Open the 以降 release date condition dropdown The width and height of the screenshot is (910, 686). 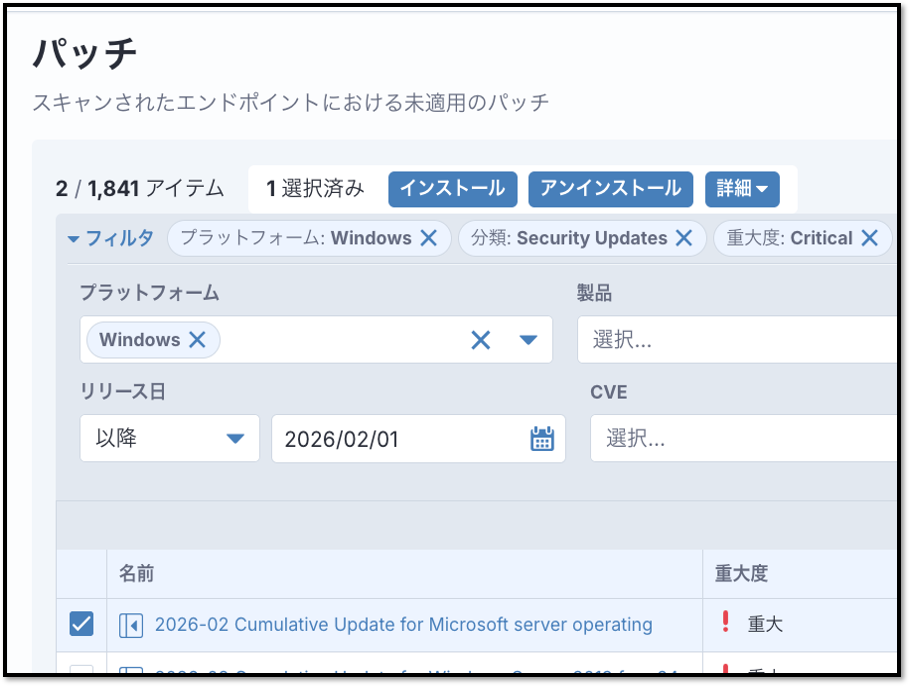click(x=169, y=439)
